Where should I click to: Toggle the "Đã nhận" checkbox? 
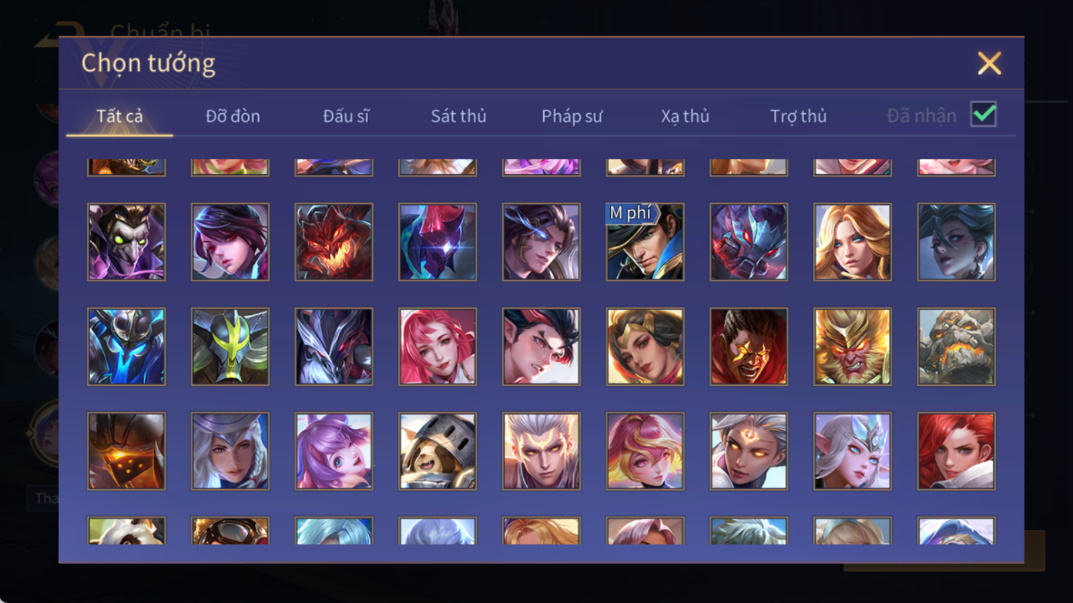pos(983,114)
